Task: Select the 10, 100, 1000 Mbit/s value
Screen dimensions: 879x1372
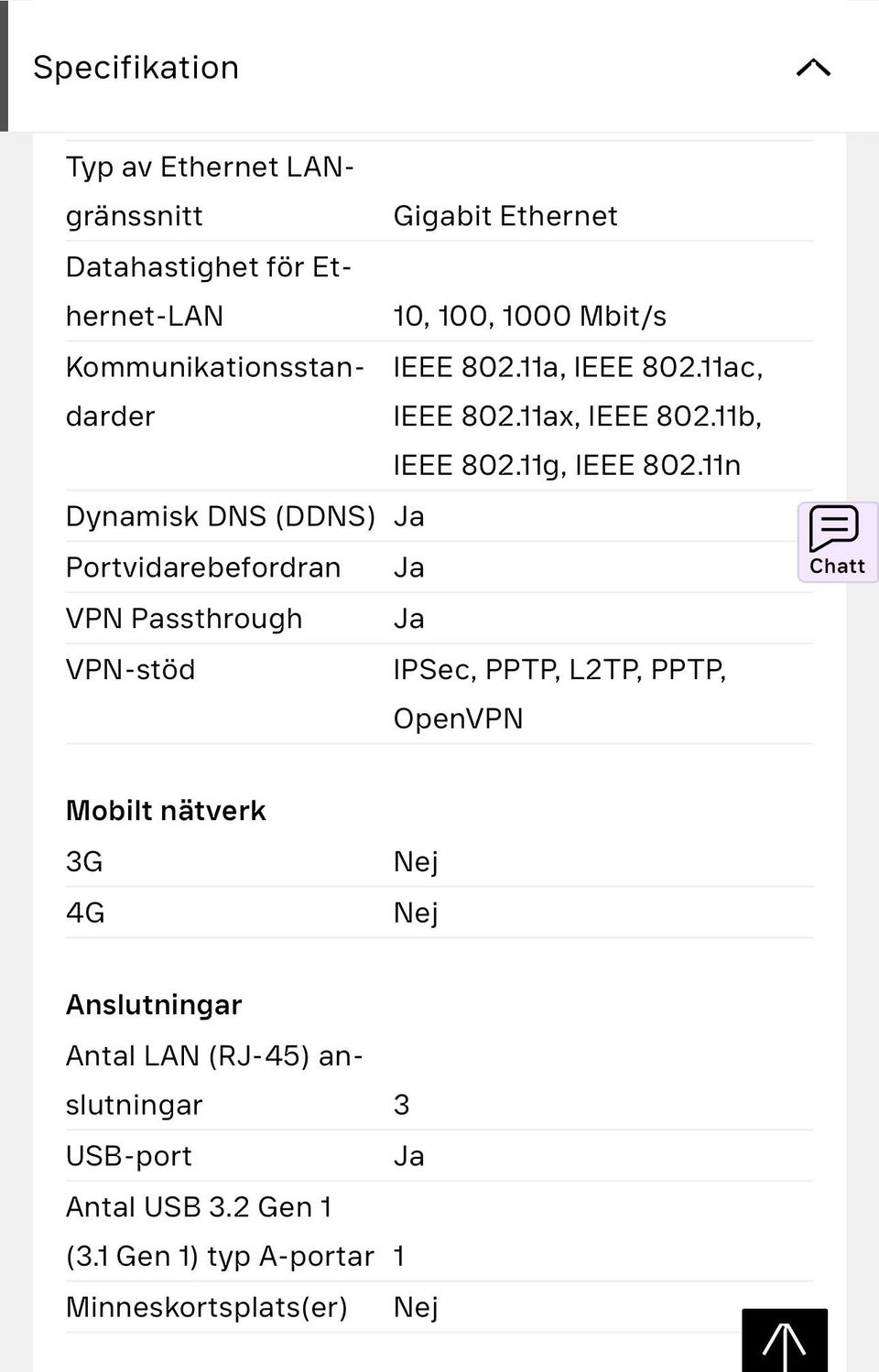Action: click(x=529, y=317)
